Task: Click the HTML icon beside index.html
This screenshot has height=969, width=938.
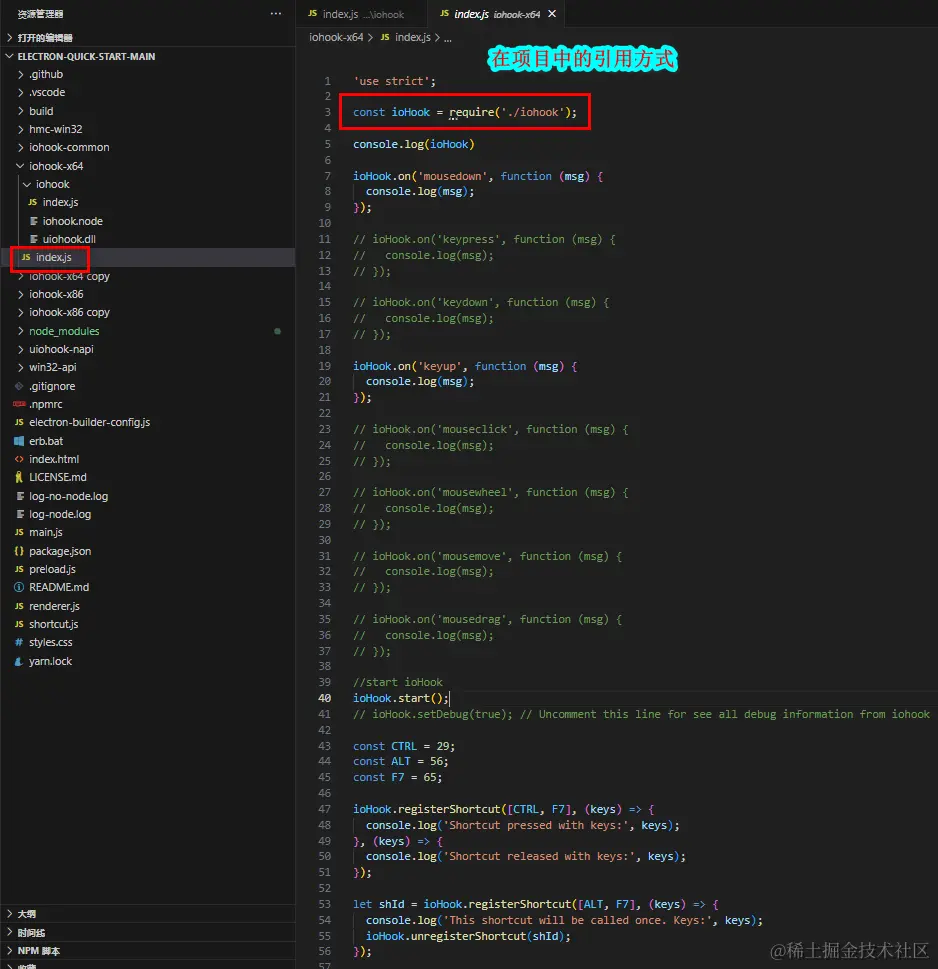Action: coord(19,459)
